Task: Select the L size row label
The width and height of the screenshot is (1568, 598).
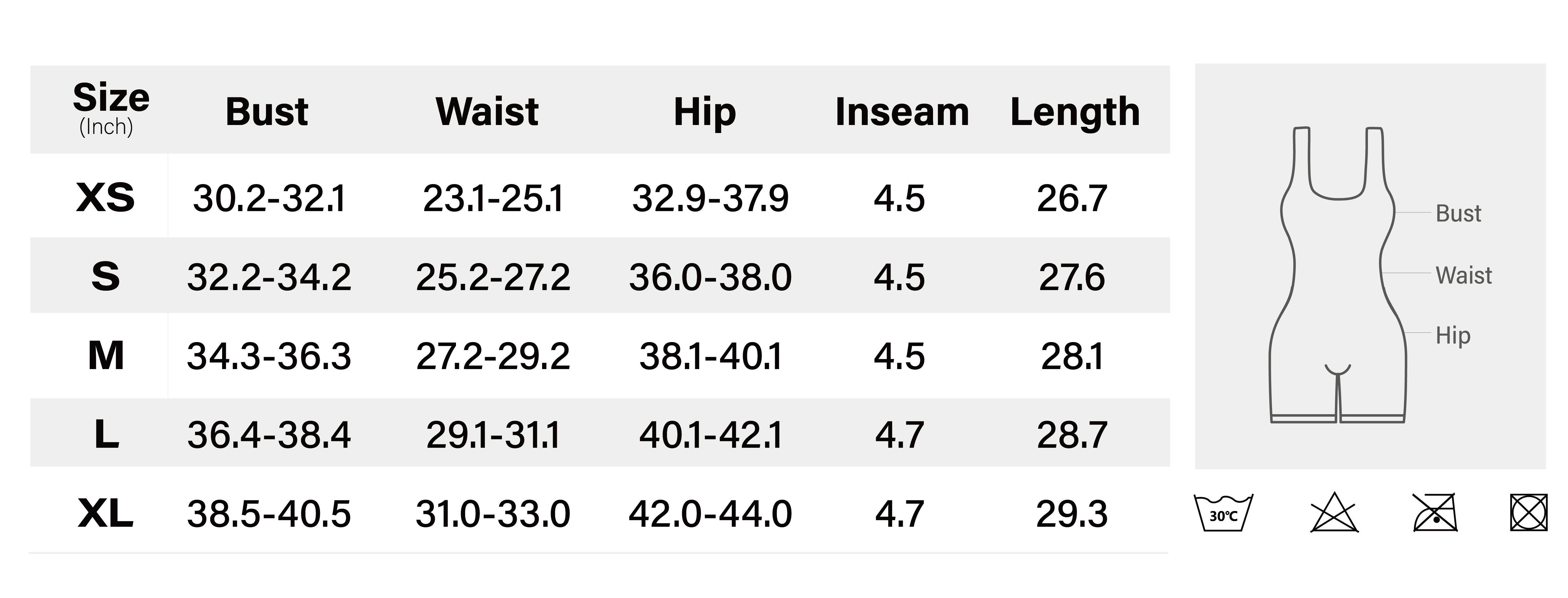Action: tap(107, 434)
